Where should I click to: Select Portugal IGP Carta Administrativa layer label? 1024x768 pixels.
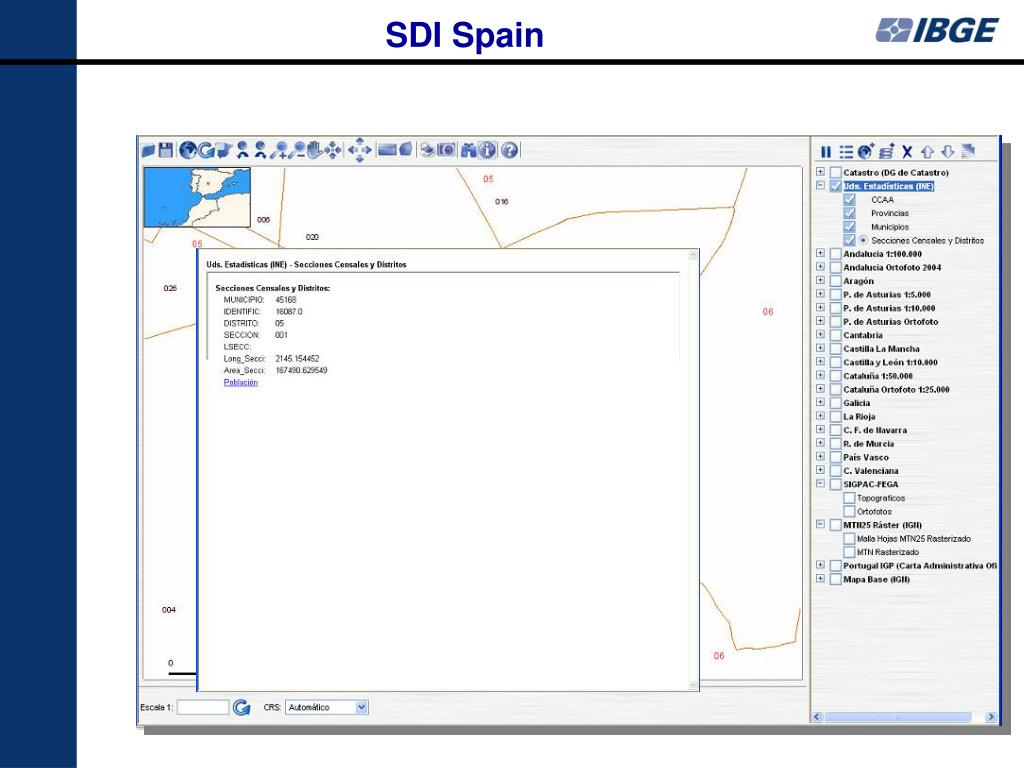pyautogui.click(x=920, y=566)
